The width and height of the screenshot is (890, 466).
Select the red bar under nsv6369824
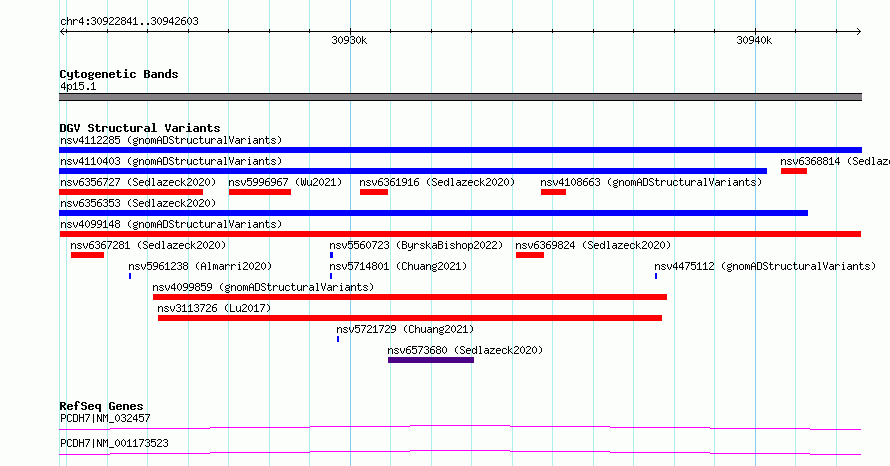click(530, 255)
